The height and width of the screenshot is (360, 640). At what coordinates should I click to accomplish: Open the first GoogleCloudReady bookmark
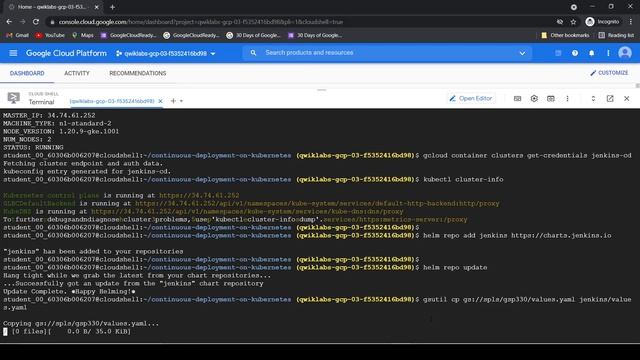pos(128,36)
